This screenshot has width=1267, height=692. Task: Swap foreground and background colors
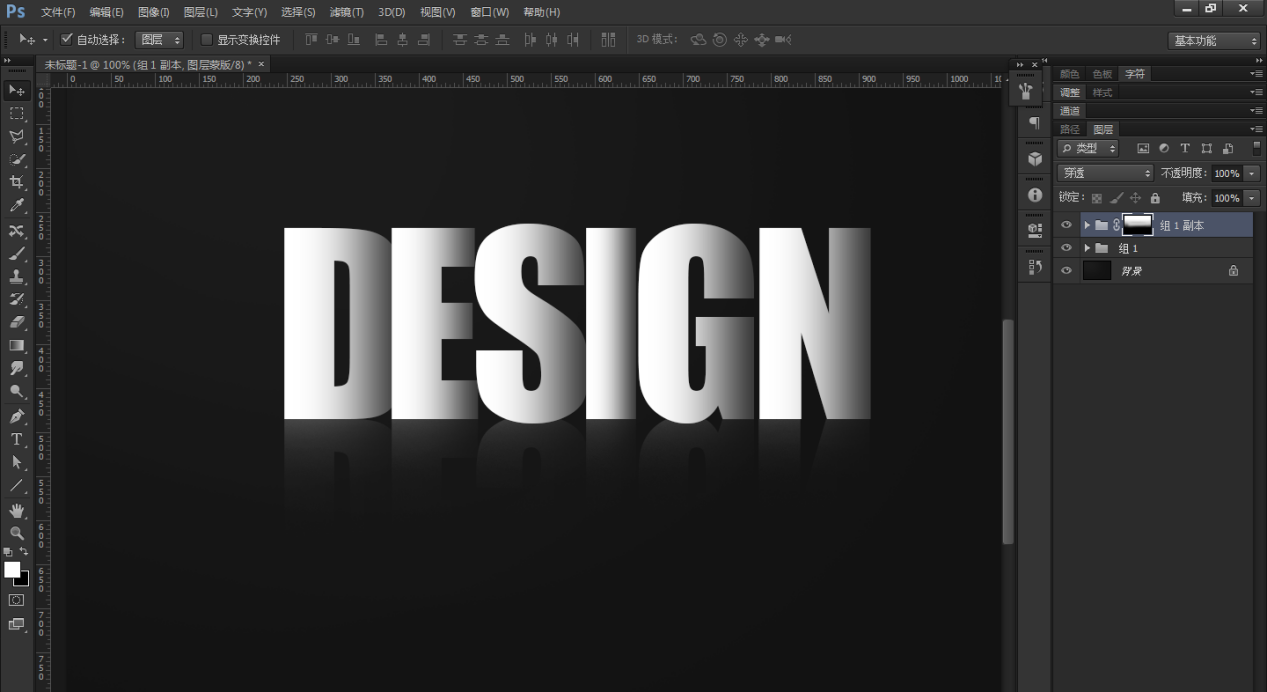click(24, 551)
